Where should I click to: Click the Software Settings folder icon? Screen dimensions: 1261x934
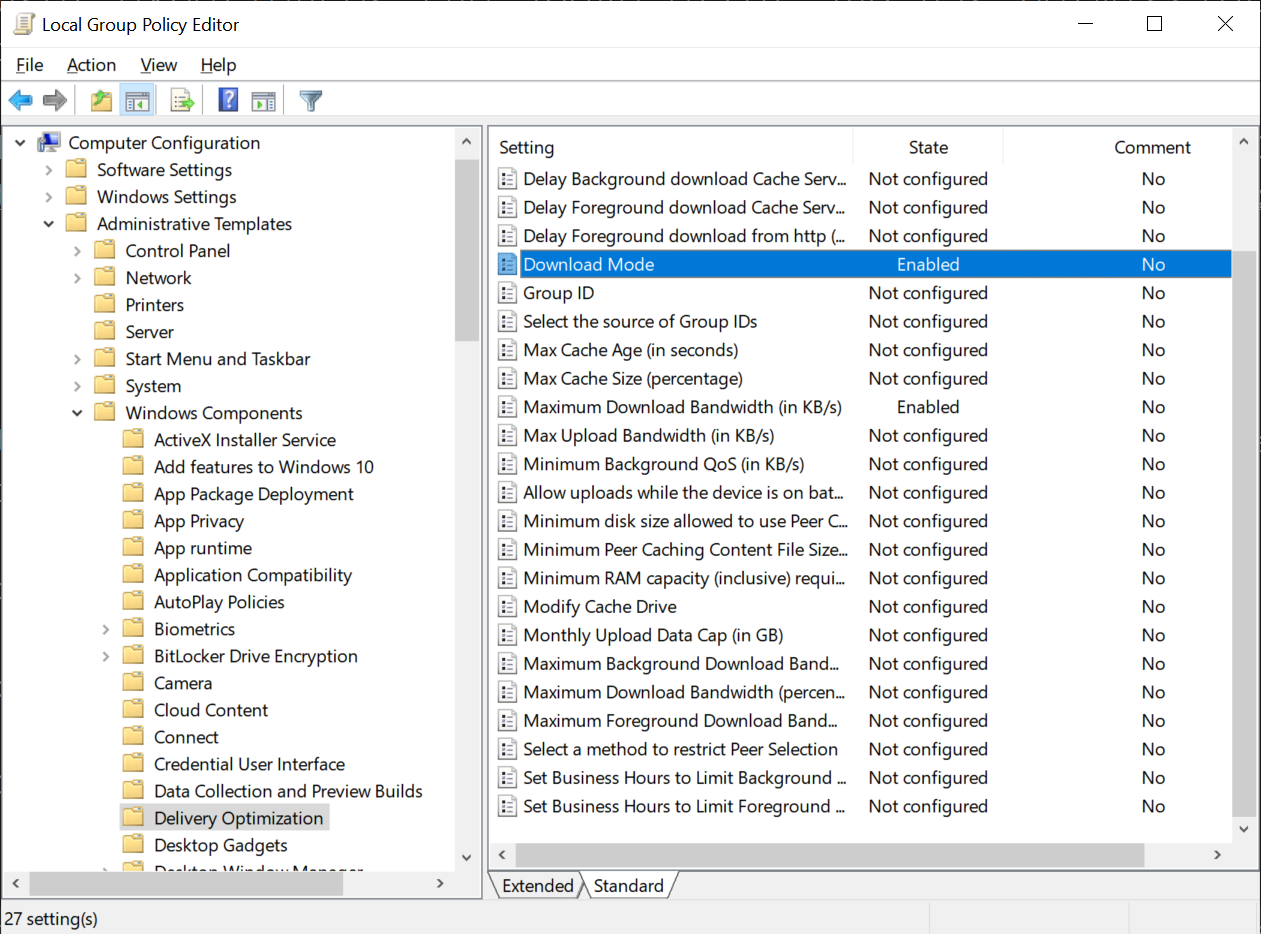click(x=76, y=170)
